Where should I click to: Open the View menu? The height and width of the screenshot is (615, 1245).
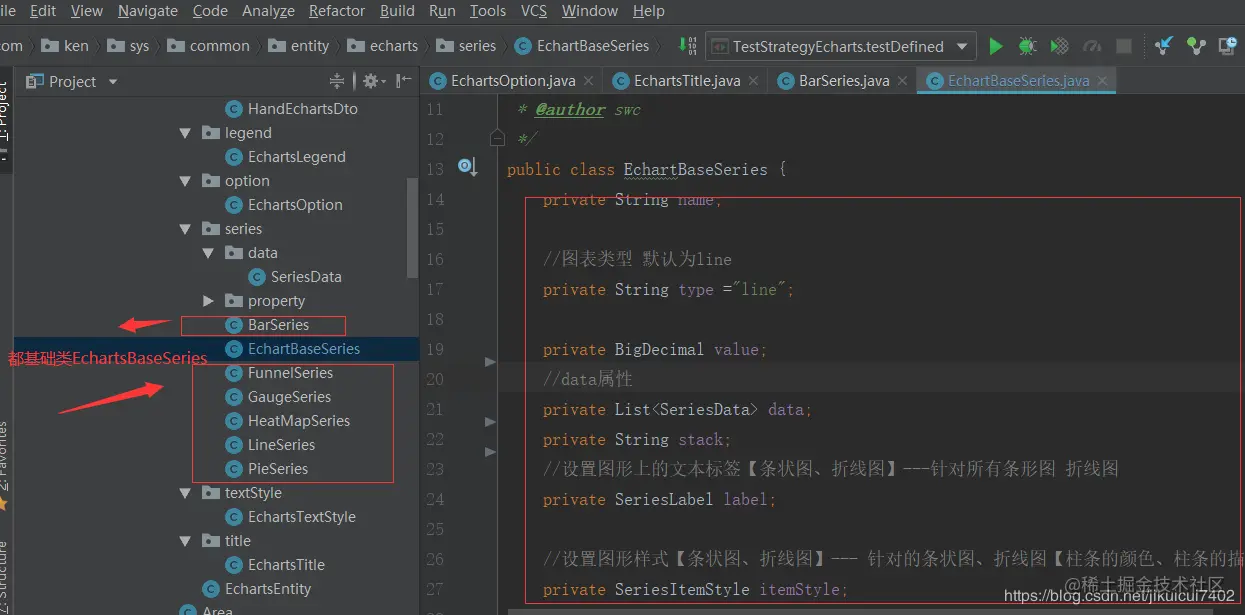click(x=87, y=11)
